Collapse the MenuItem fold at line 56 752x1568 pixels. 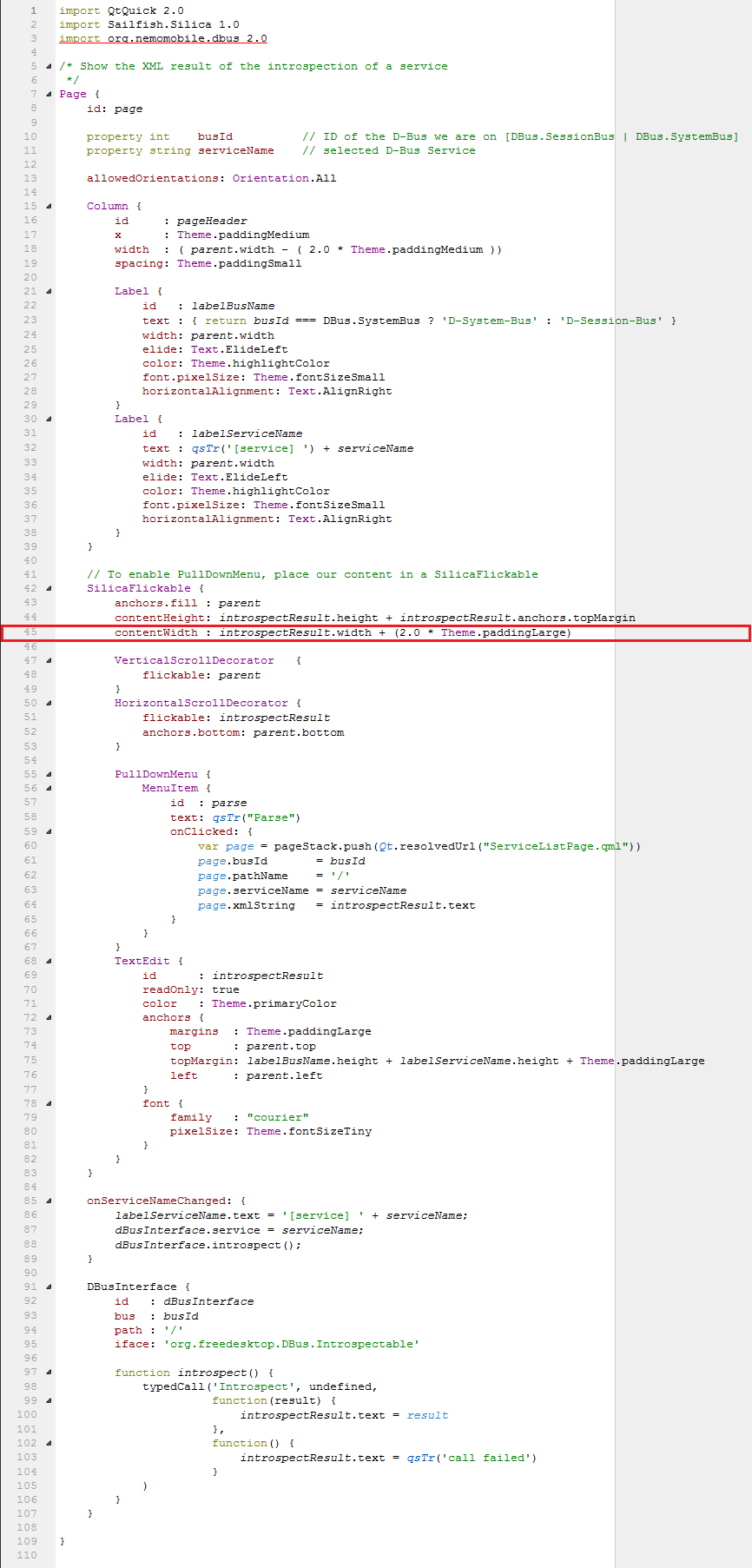pos(48,788)
